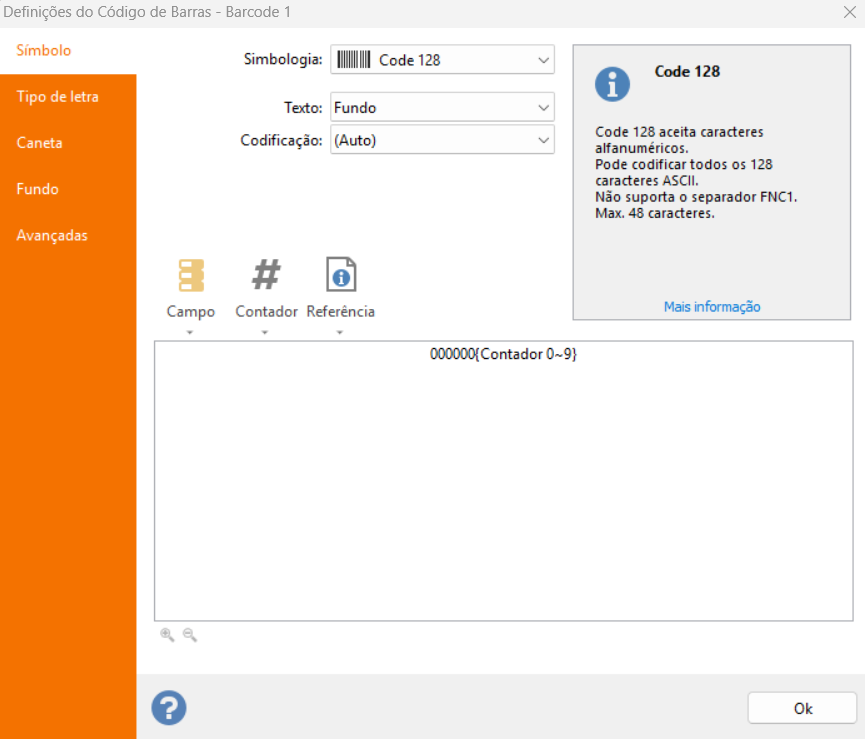This screenshot has height=739, width=865.
Task: Click the zoom in magnifier icon
Action: coord(167,635)
